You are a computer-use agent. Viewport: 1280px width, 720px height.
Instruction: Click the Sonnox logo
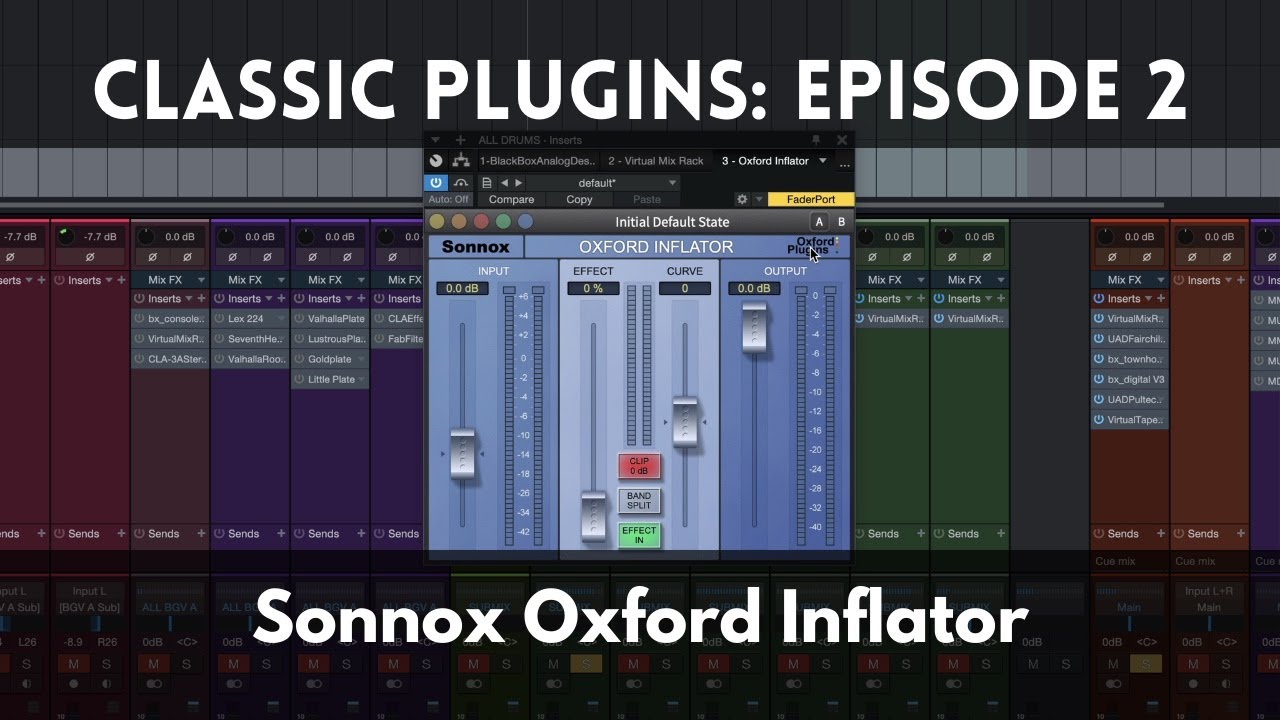click(476, 247)
